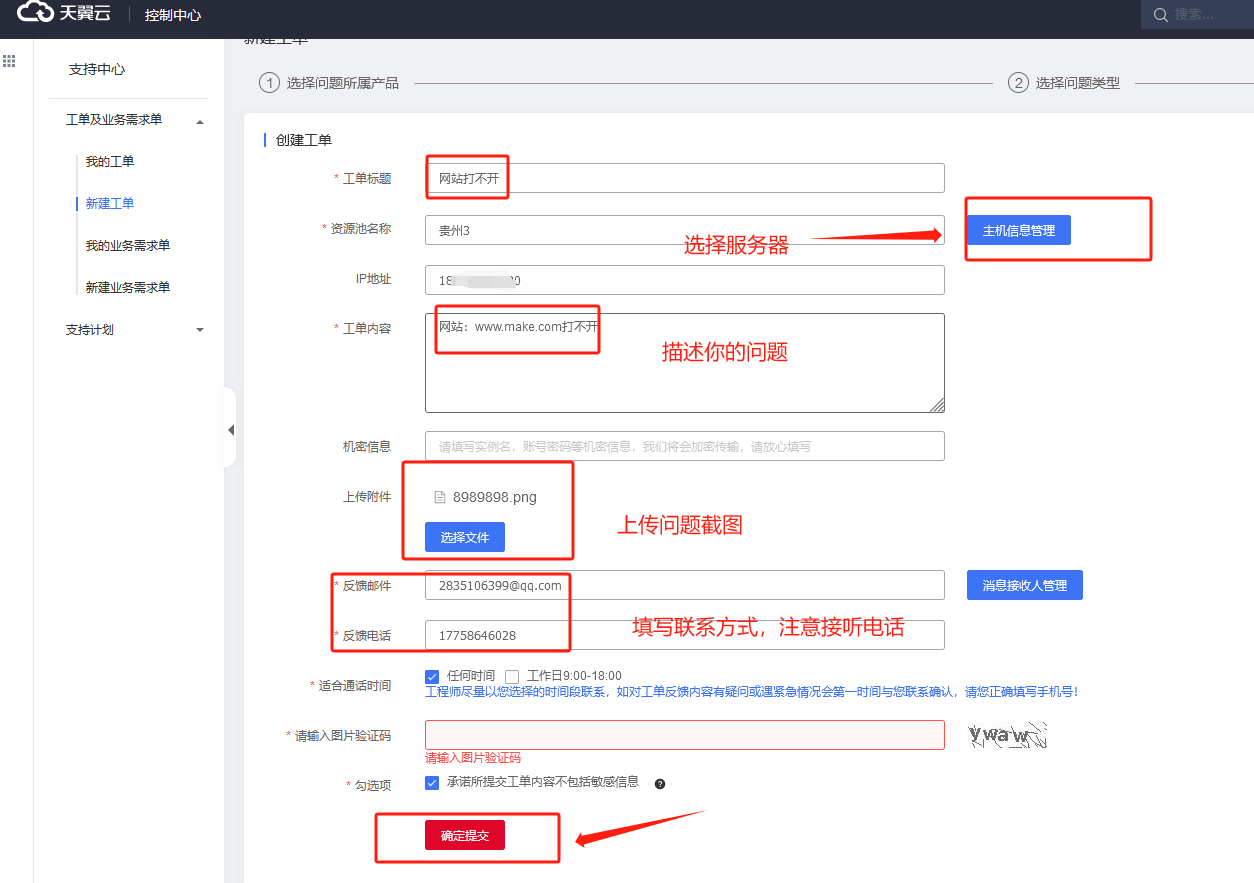Click the help question mark icon
Screen dimensions: 1254x883
tap(660, 783)
